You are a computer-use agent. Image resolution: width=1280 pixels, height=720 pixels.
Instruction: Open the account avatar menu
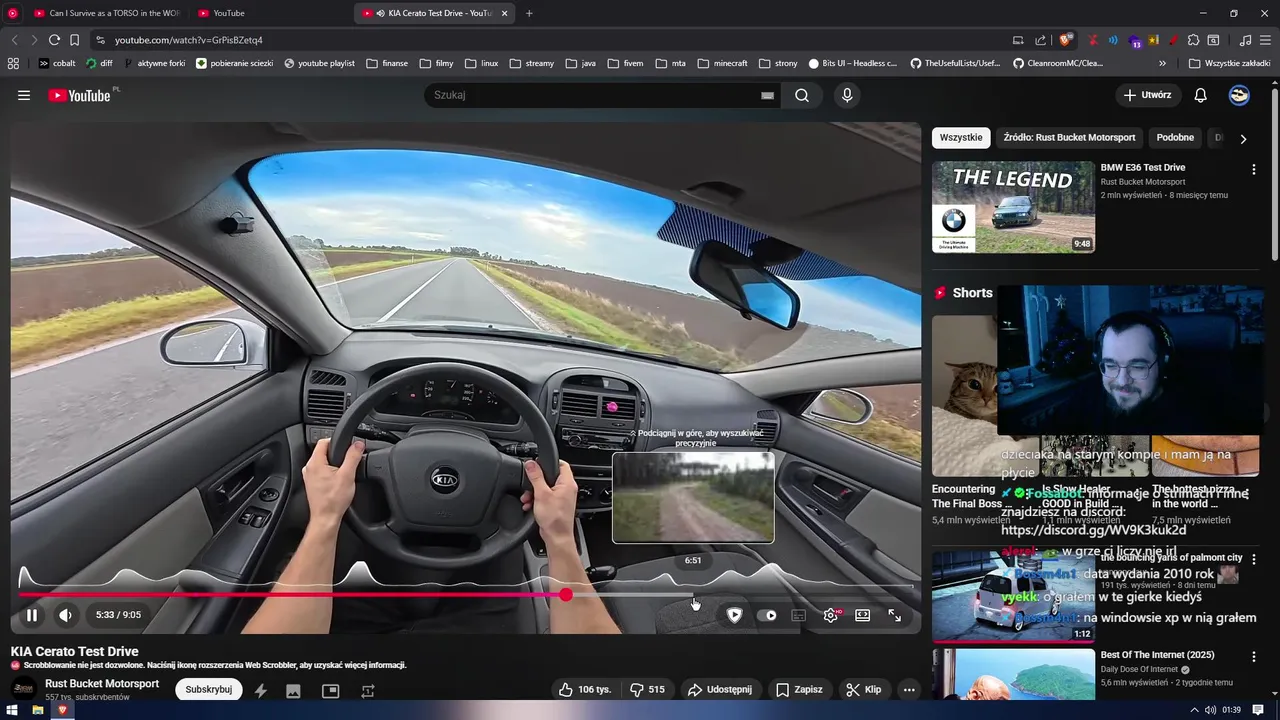[x=1239, y=95]
